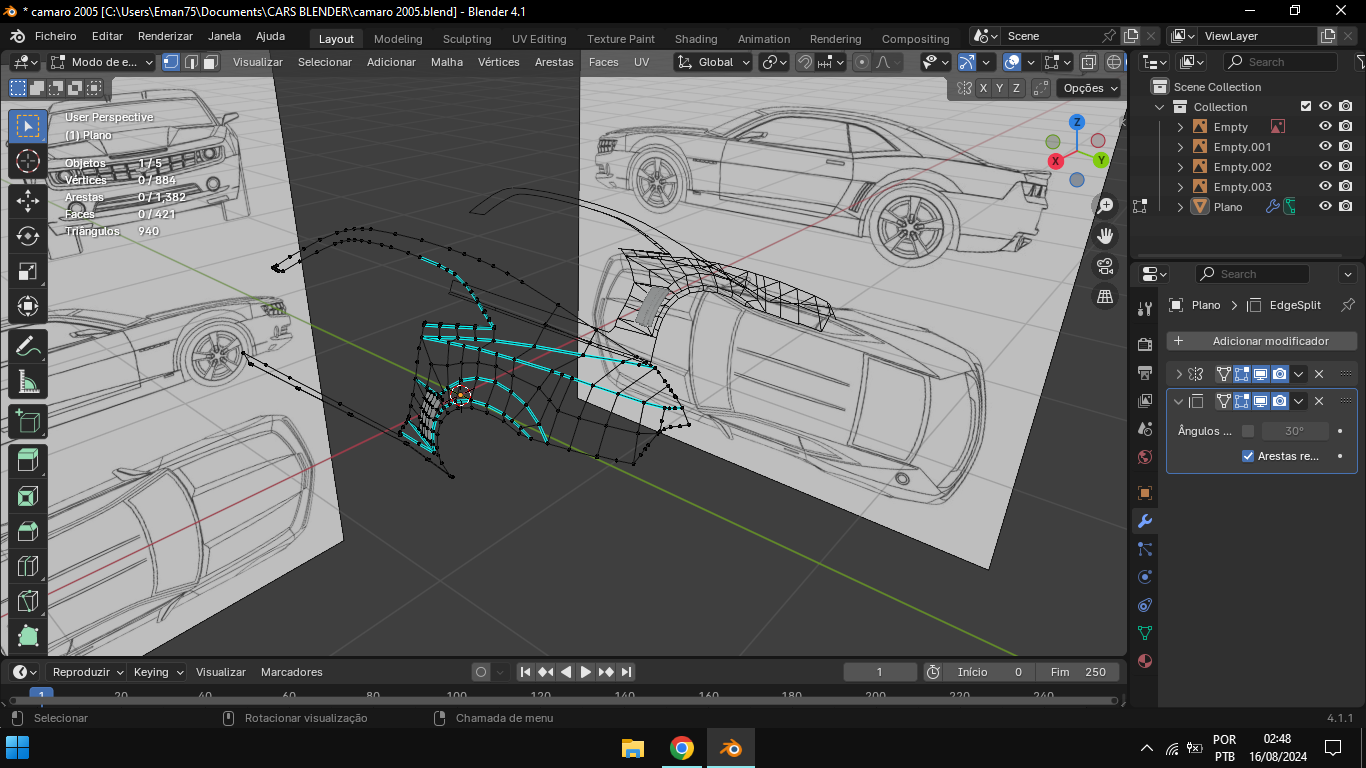Image resolution: width=1366 pixels, height=768 pixels.
Task: Click the pan view hand icon
Action: (x=1105, y=236)
